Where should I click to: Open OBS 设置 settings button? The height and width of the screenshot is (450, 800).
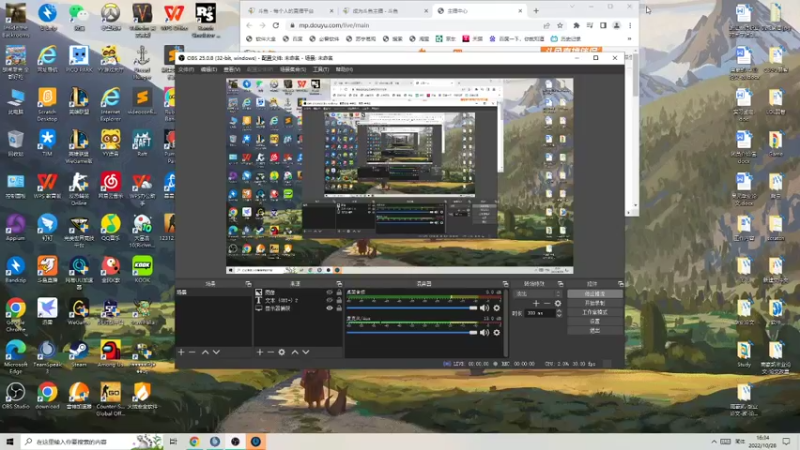coord(594,321)
